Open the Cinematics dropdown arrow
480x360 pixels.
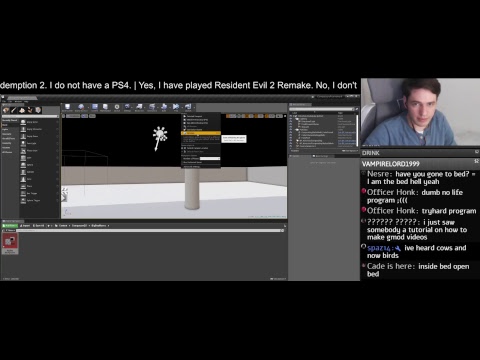[157, 107]
